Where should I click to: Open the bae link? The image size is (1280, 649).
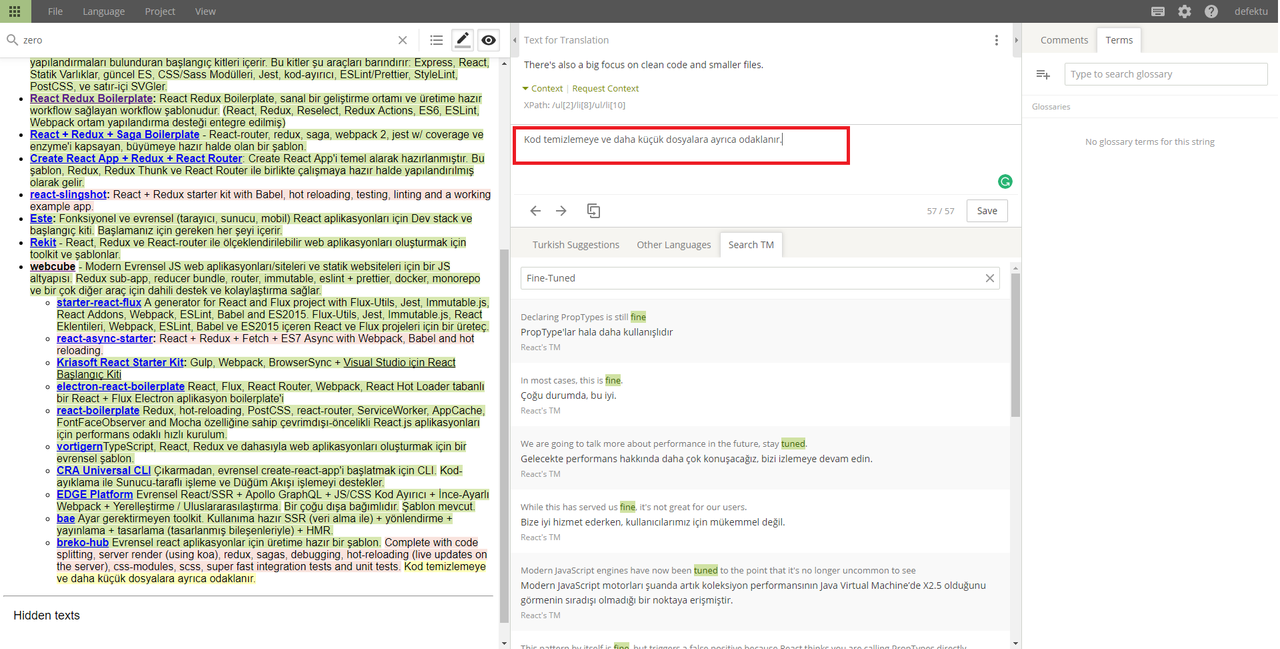pyautogui.click(x=66, y=519)
